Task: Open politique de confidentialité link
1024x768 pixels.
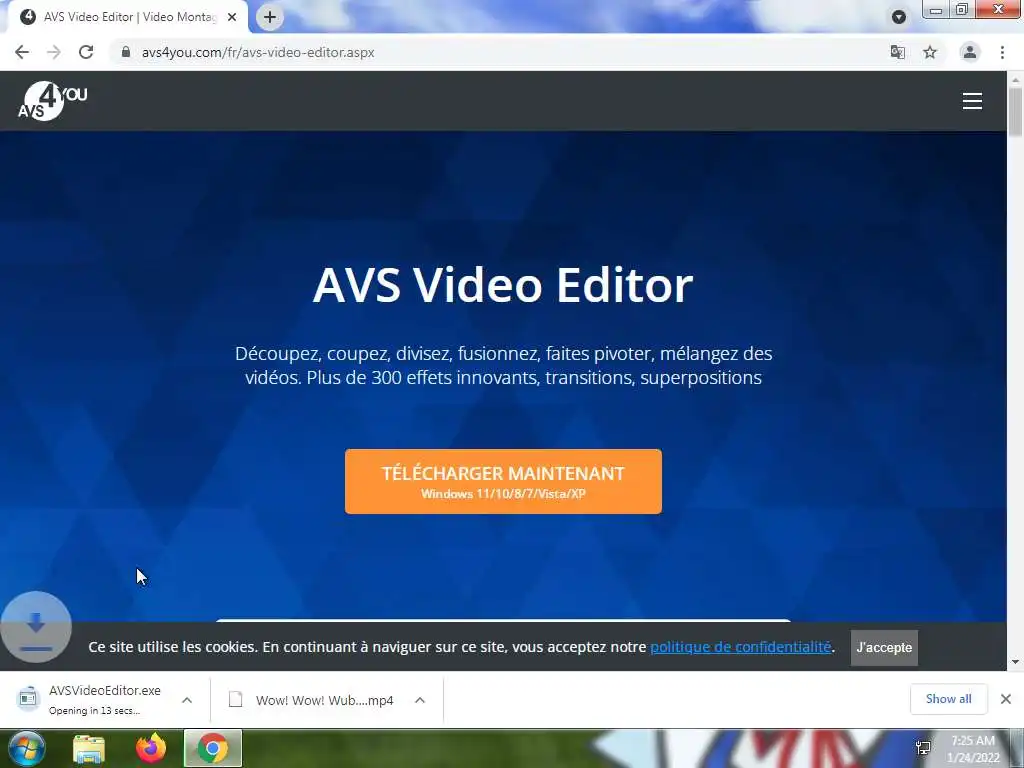Action: coord(741,647)
